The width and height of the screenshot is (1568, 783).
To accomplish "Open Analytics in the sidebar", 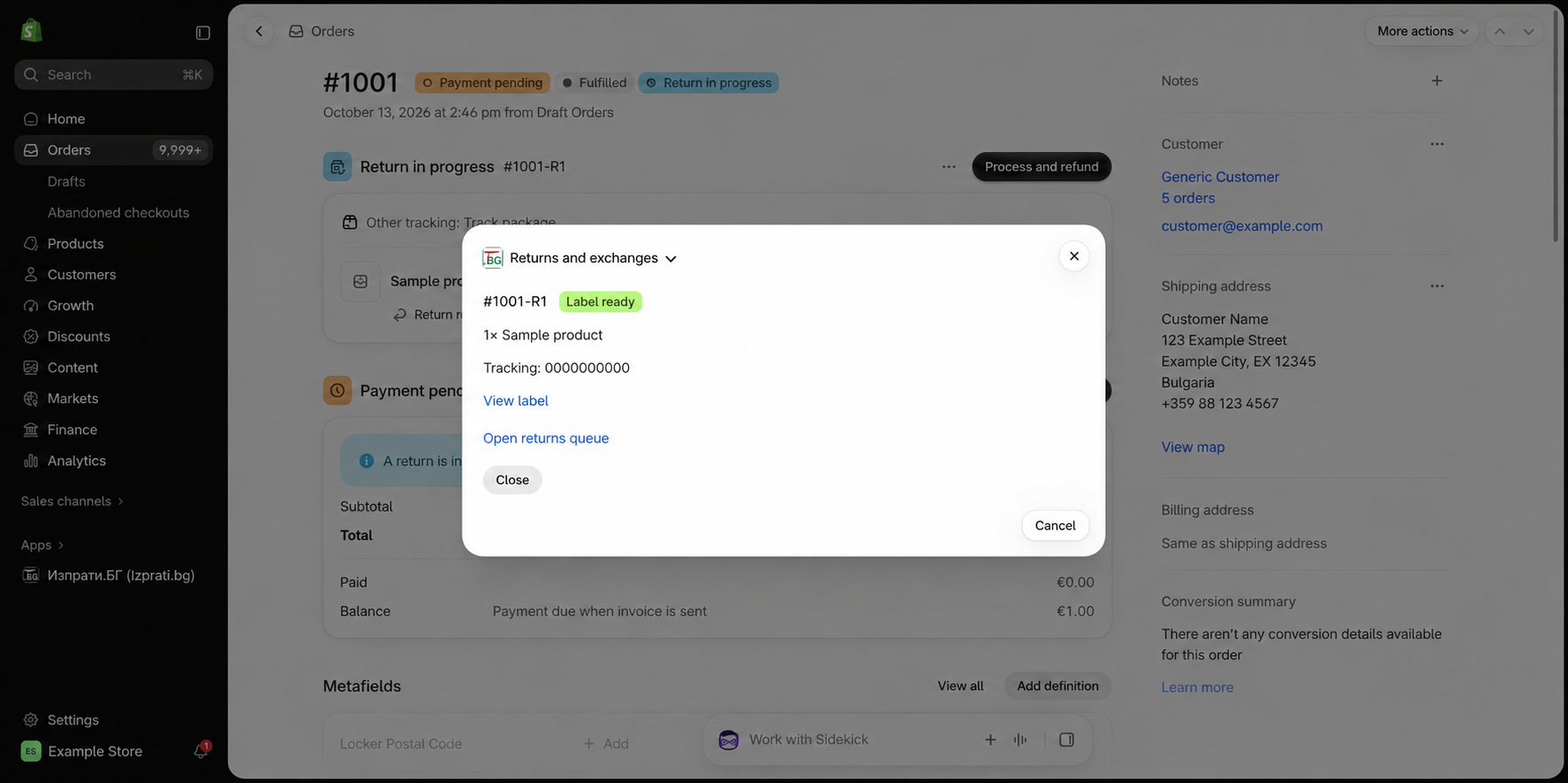I will [x=113, y=460].
